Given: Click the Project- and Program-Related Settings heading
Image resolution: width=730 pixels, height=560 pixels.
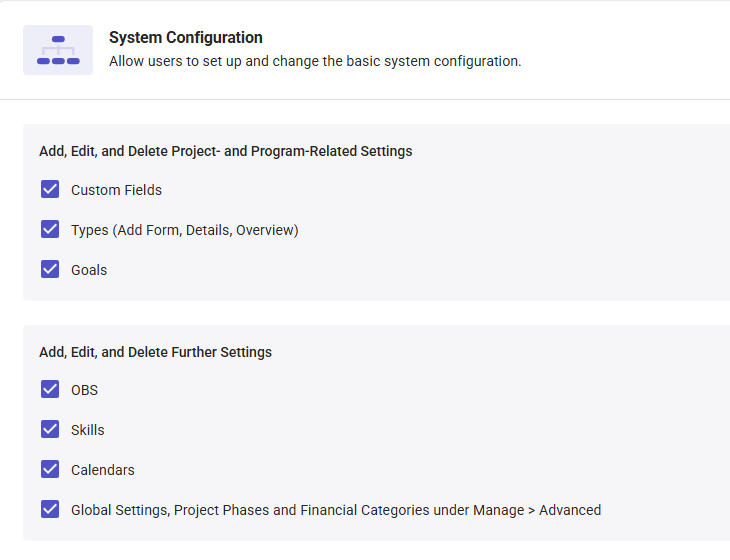Looking at the screenshot, I should coord(225,152).
